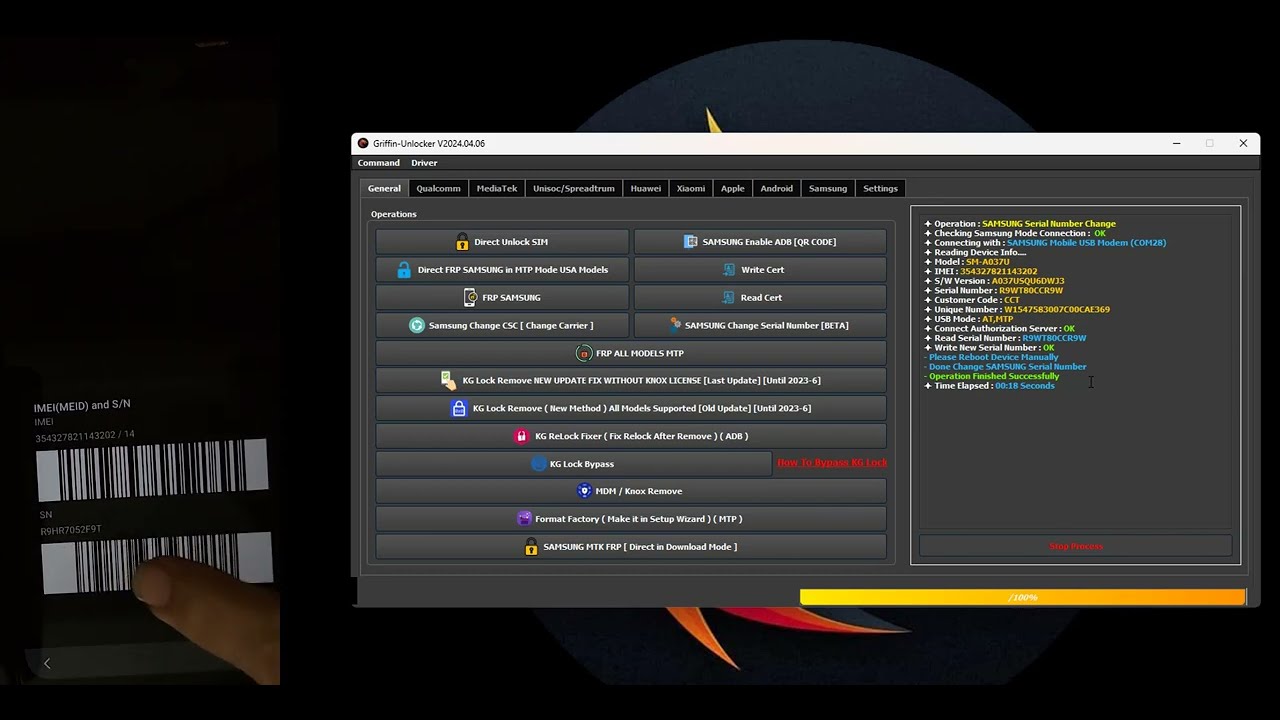Screen dimensions: 1280x720
Task: Open the MediaTek tab
Action: 497,188
